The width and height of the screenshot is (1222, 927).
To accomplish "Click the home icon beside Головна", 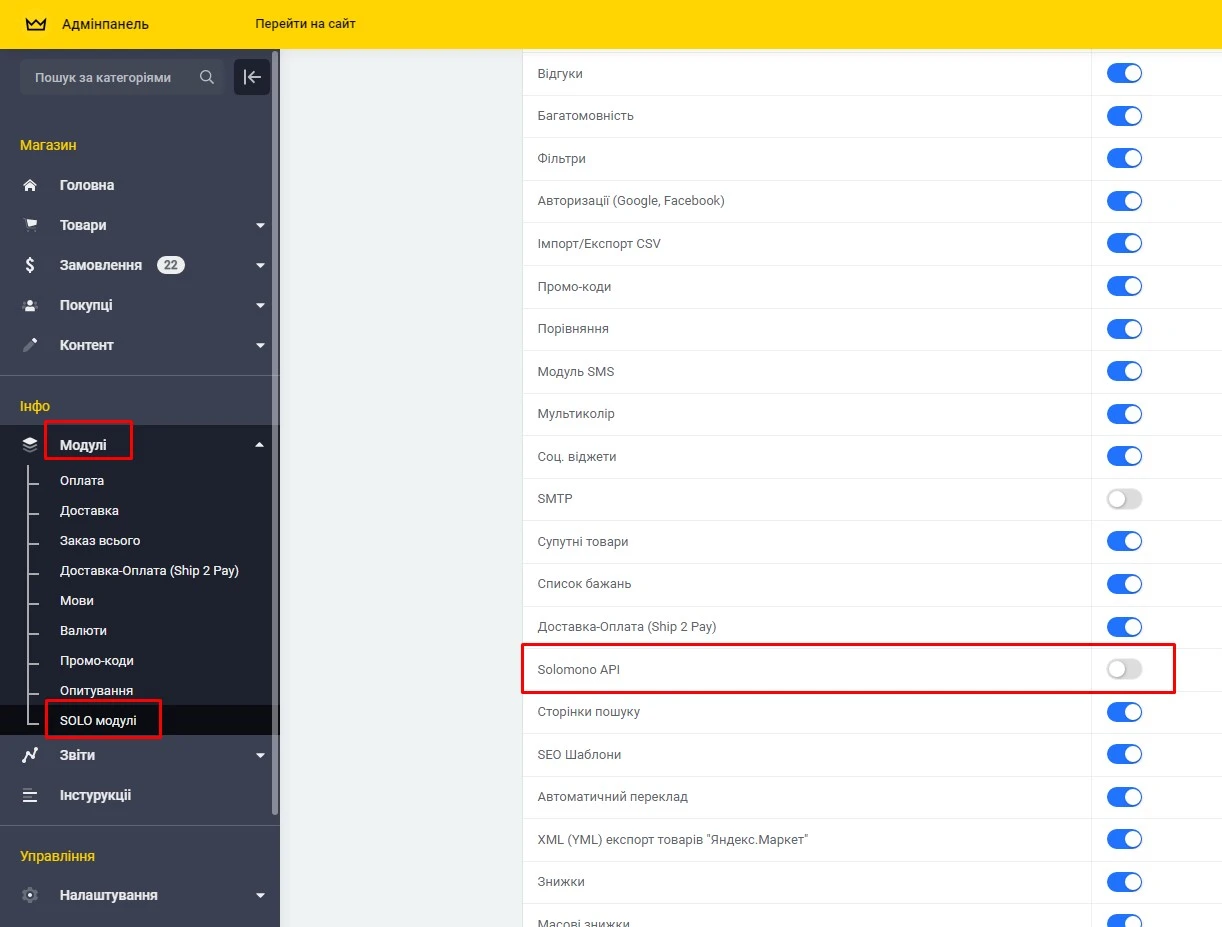I will (30, 185).
